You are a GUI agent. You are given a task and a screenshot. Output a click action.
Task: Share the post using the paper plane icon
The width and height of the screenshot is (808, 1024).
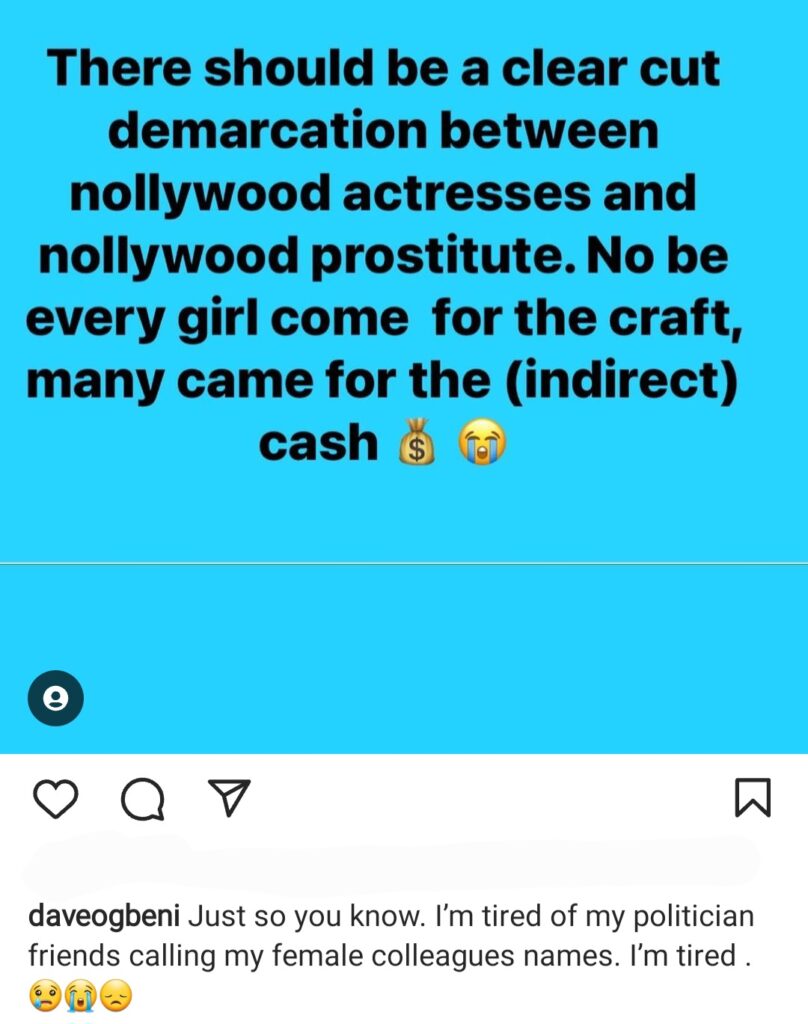click(229, 797)
